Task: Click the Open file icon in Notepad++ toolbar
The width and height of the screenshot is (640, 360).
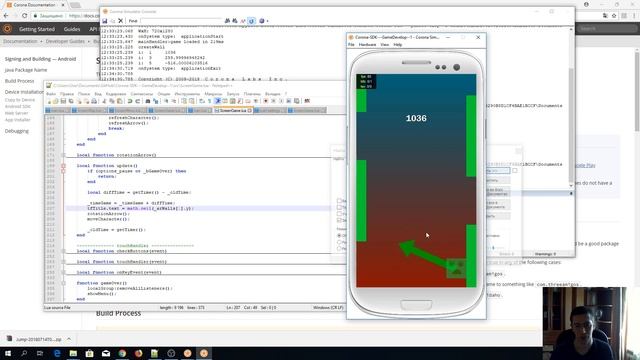Action: tap(56, 101)
